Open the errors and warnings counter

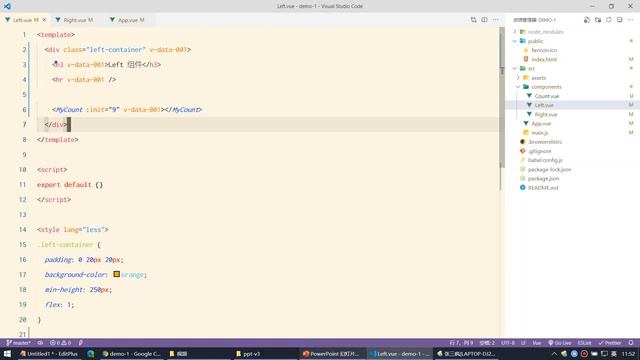(60, 343)
